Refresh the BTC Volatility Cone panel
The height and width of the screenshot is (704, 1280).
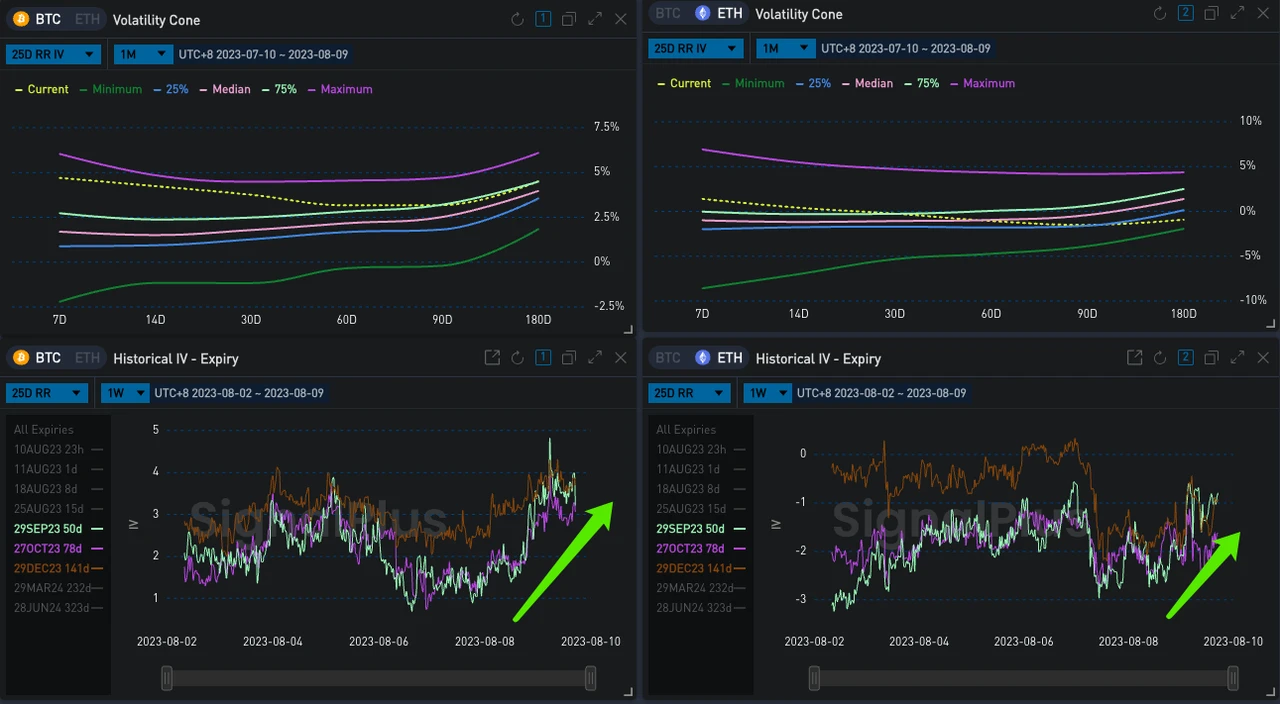(517, 19)
